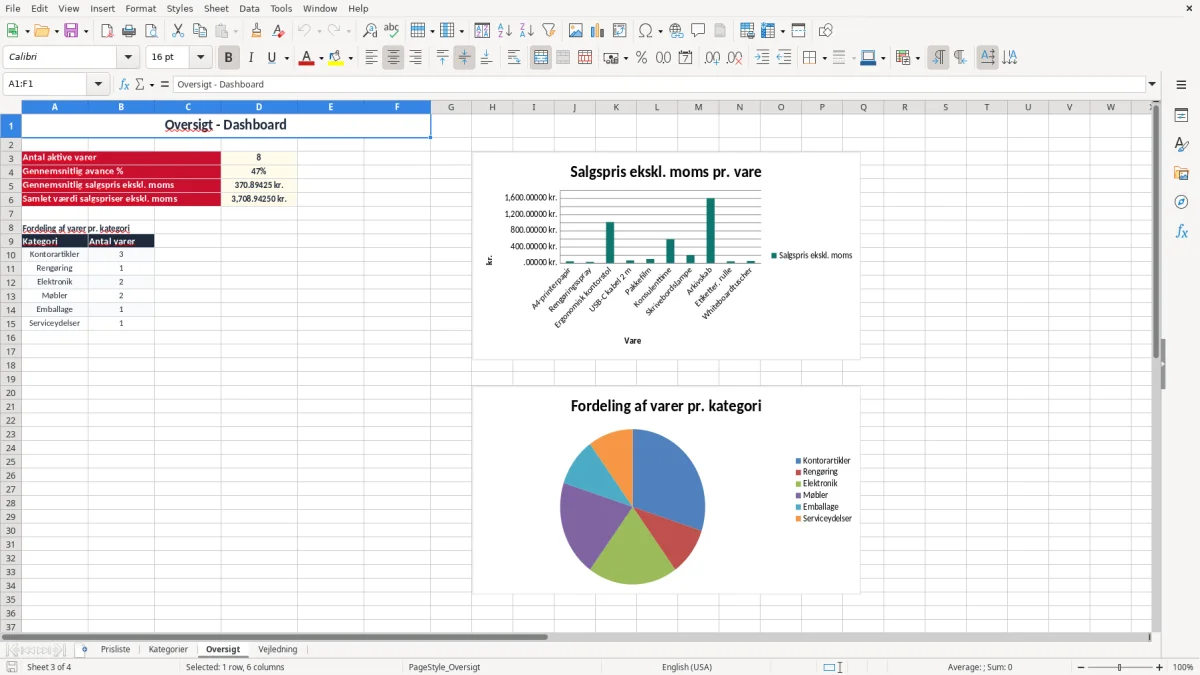Export directly as PDF
The height and width of the screenshot is (675, 1200).
pyautogui.click(x=107, y=31)
